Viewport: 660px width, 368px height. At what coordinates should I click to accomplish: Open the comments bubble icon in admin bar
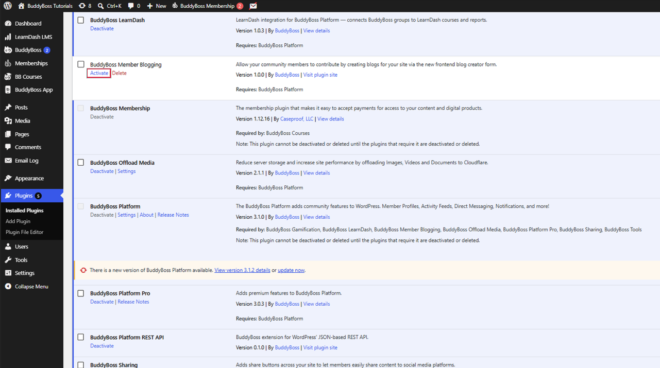coord(131,6)
